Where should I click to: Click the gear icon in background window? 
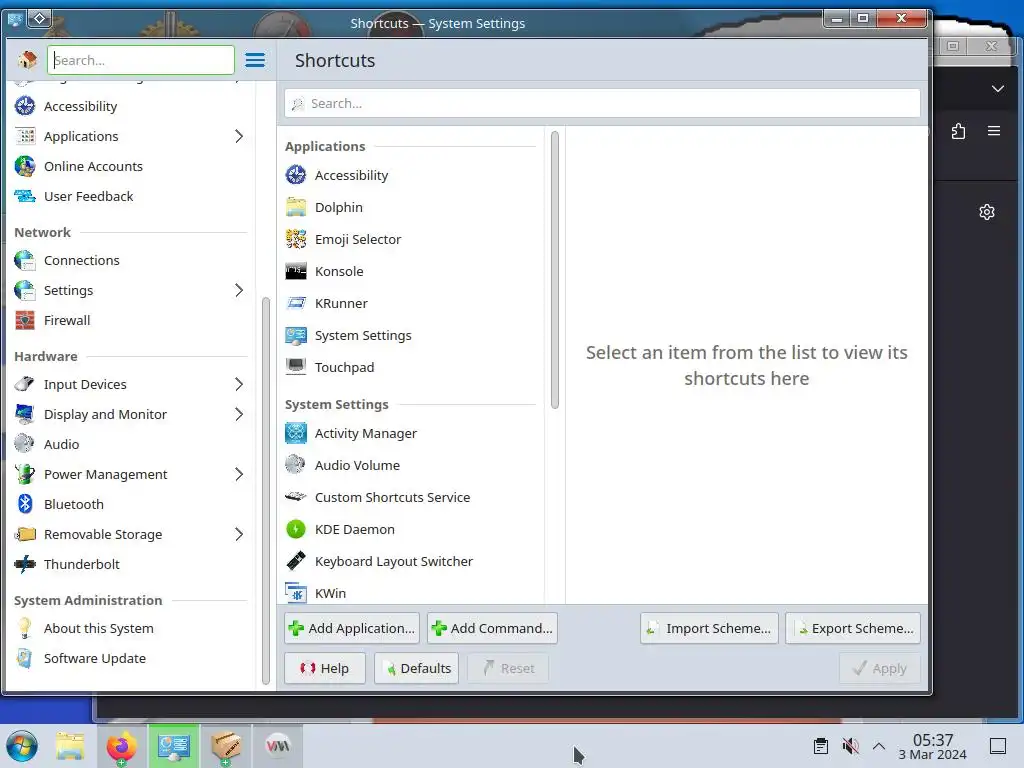987,212
